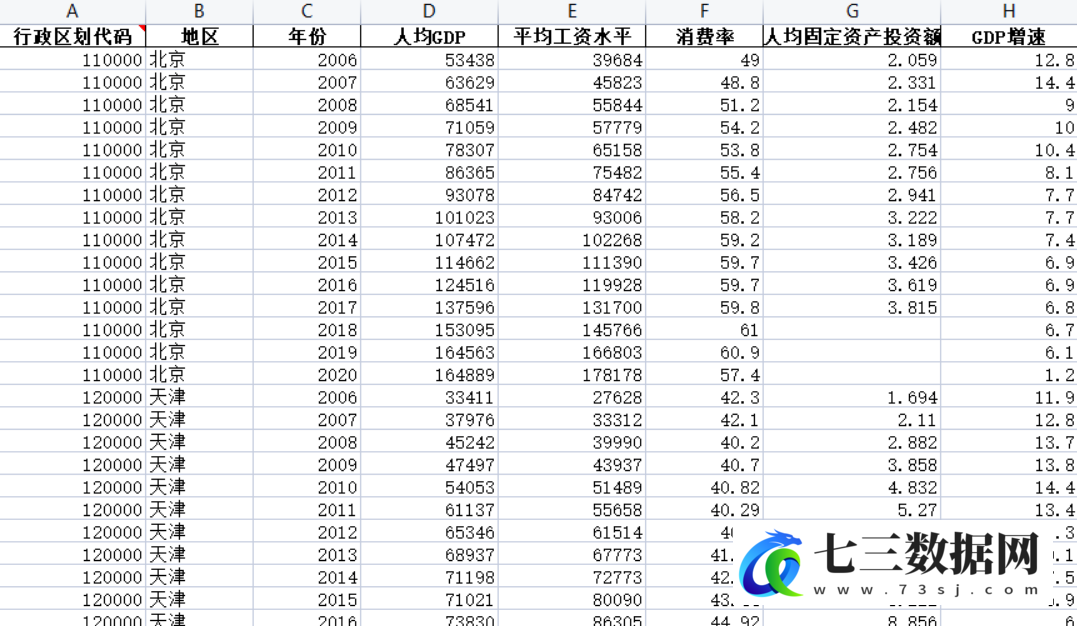
Task: Select column E header
Action: (572, 11)
